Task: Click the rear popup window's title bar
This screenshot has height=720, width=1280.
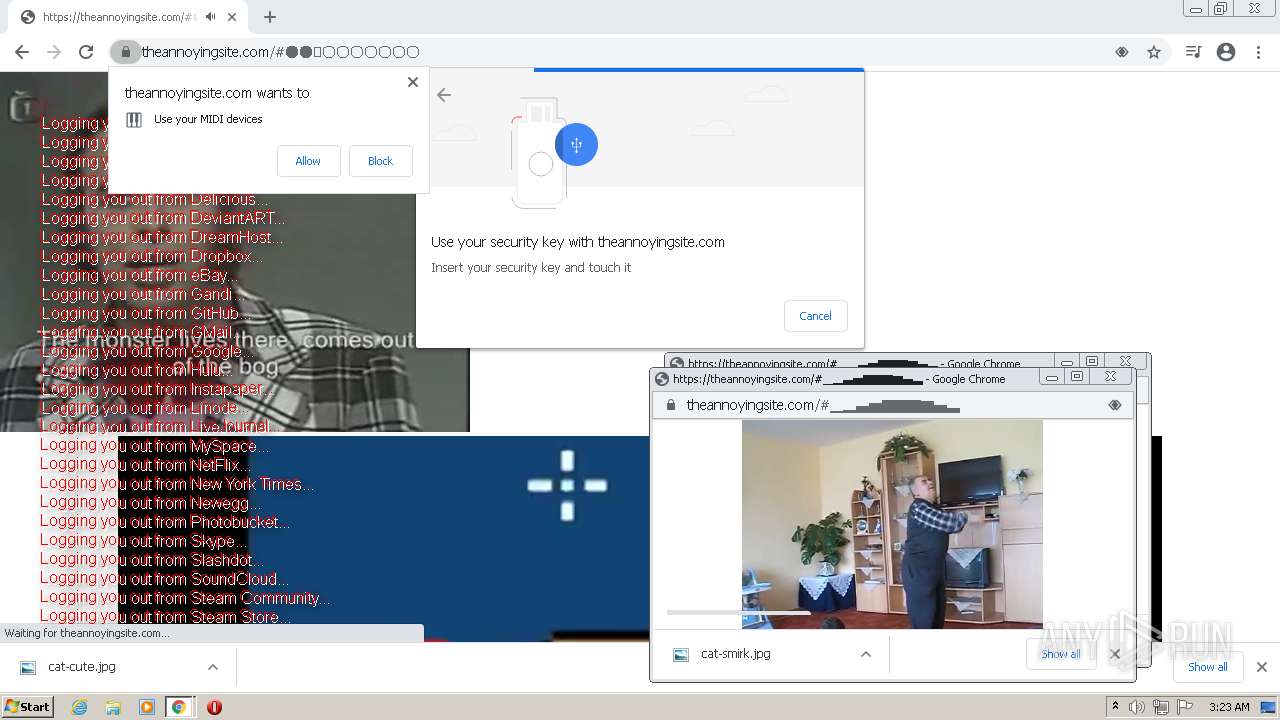Action: tap(860, 362)
